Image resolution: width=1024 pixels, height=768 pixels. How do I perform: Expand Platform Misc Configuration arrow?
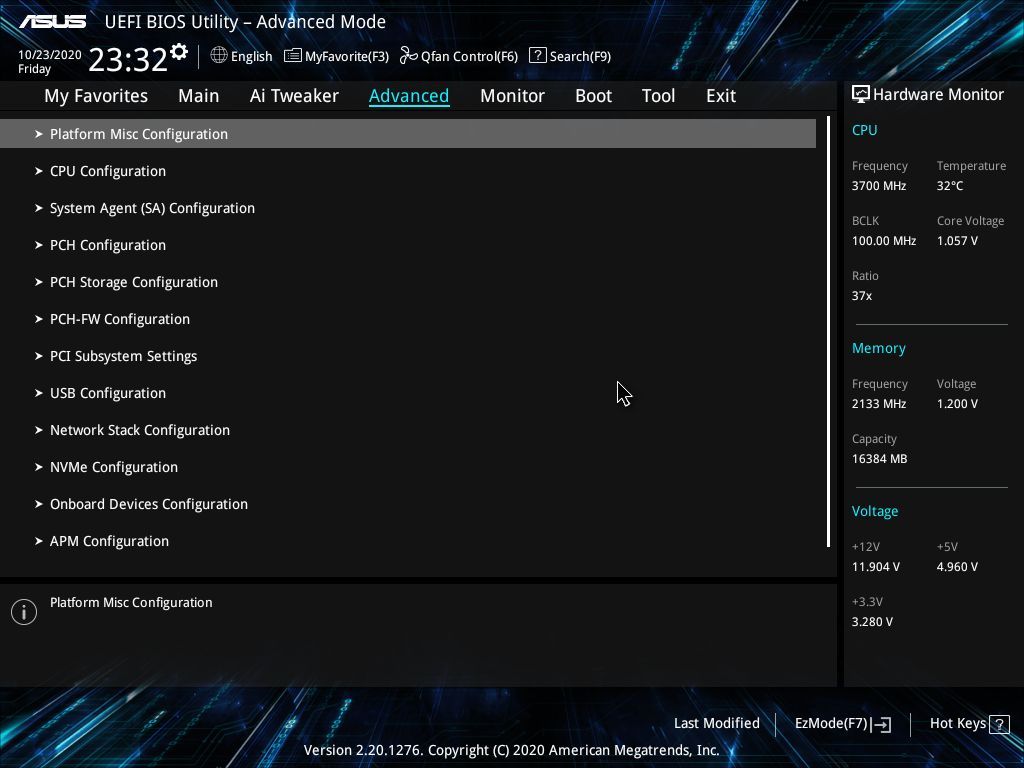pos(39,134)
